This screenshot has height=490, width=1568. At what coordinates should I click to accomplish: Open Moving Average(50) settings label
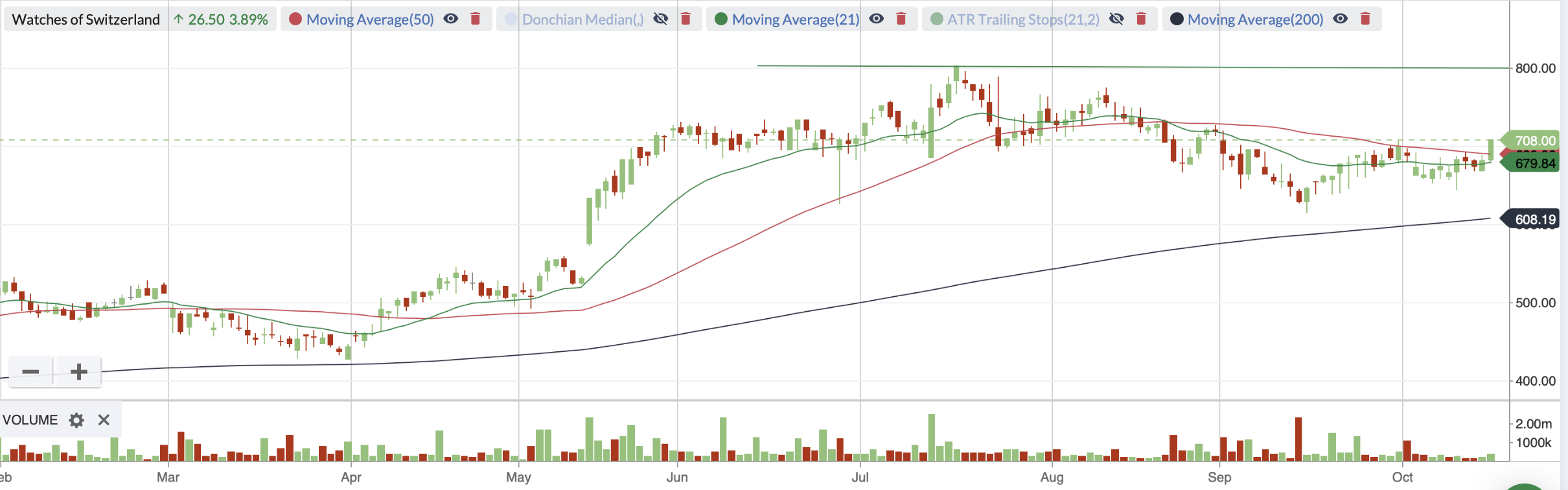370,19
